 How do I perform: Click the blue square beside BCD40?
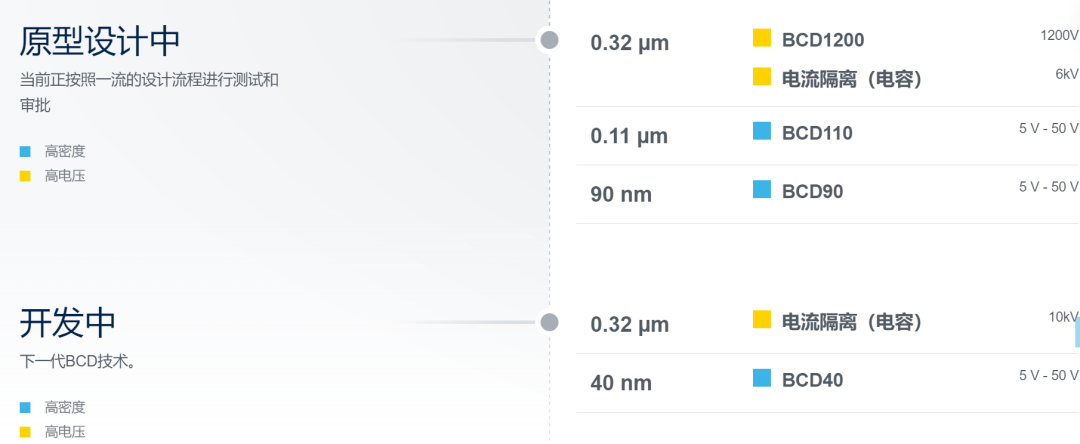(x=762, y=377)
